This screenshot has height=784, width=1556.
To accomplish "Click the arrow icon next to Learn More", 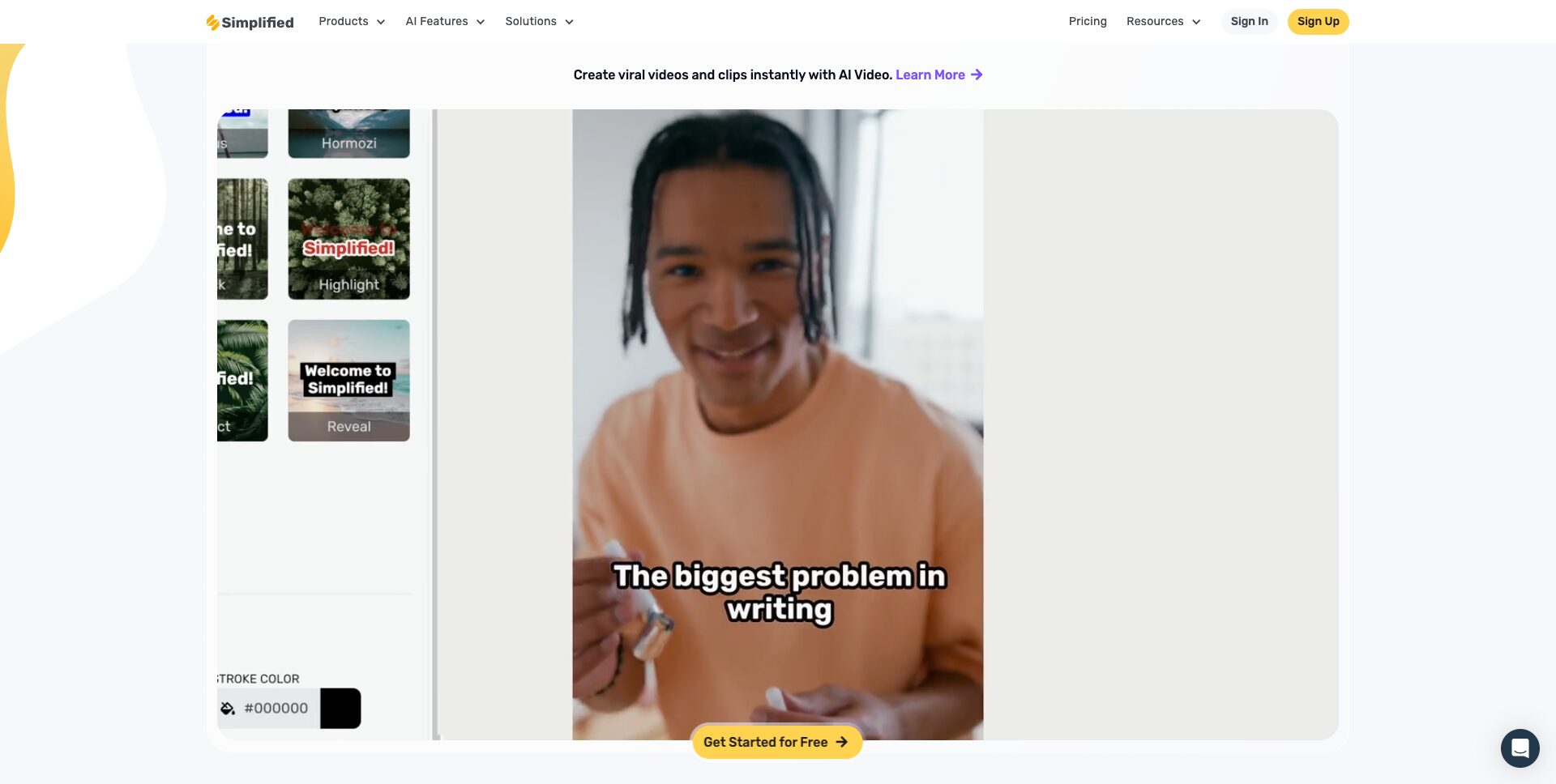I will 977,75.
